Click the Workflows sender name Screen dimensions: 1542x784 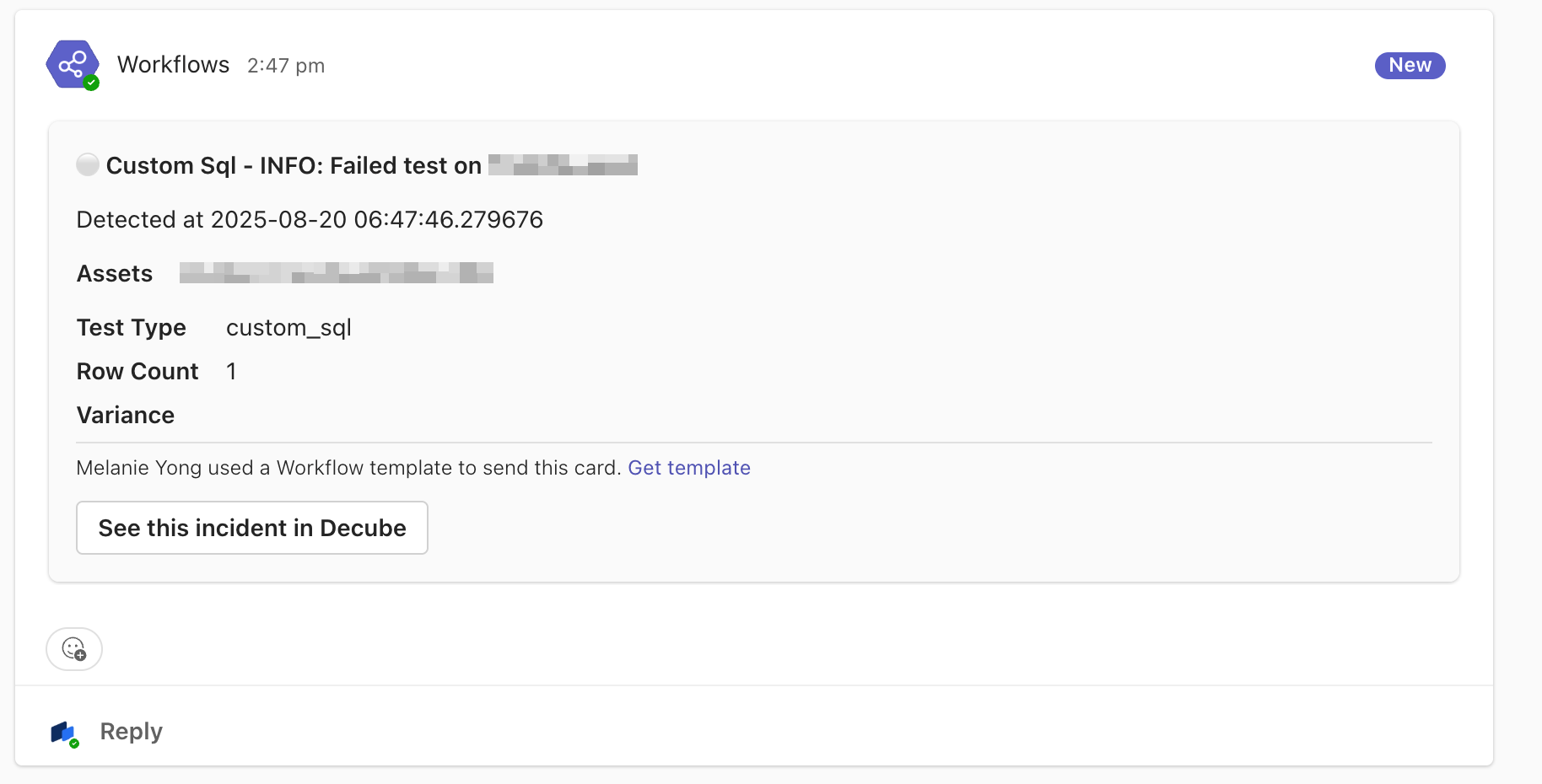coord(173,65)
